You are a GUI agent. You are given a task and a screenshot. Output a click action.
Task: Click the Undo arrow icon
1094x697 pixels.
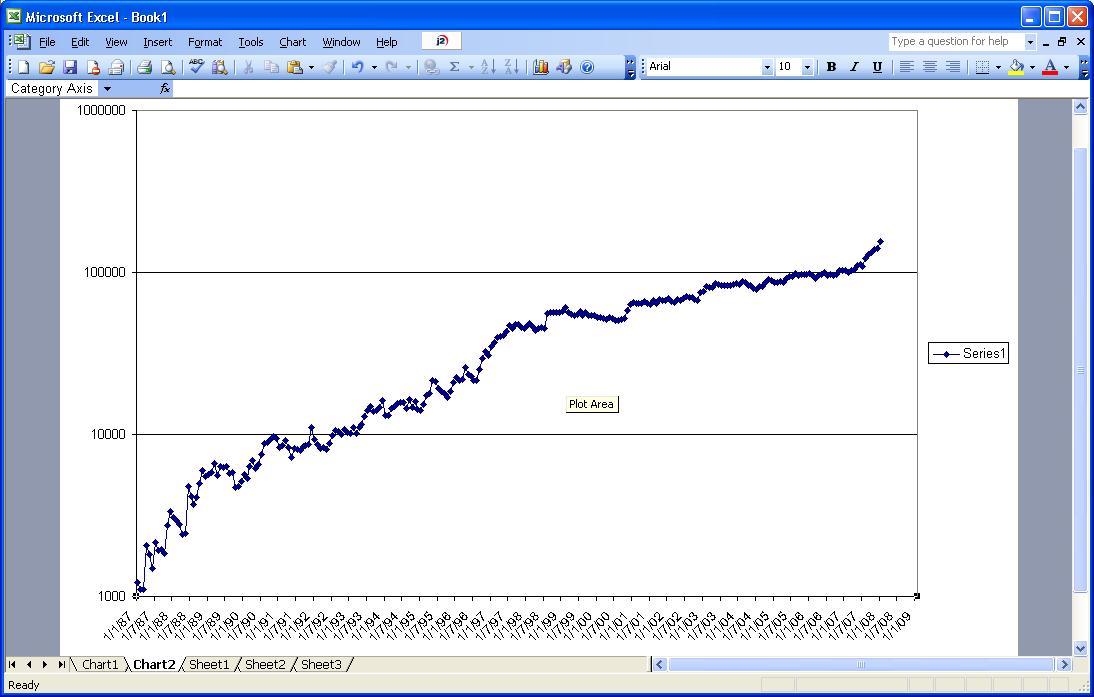click(356, 67)
